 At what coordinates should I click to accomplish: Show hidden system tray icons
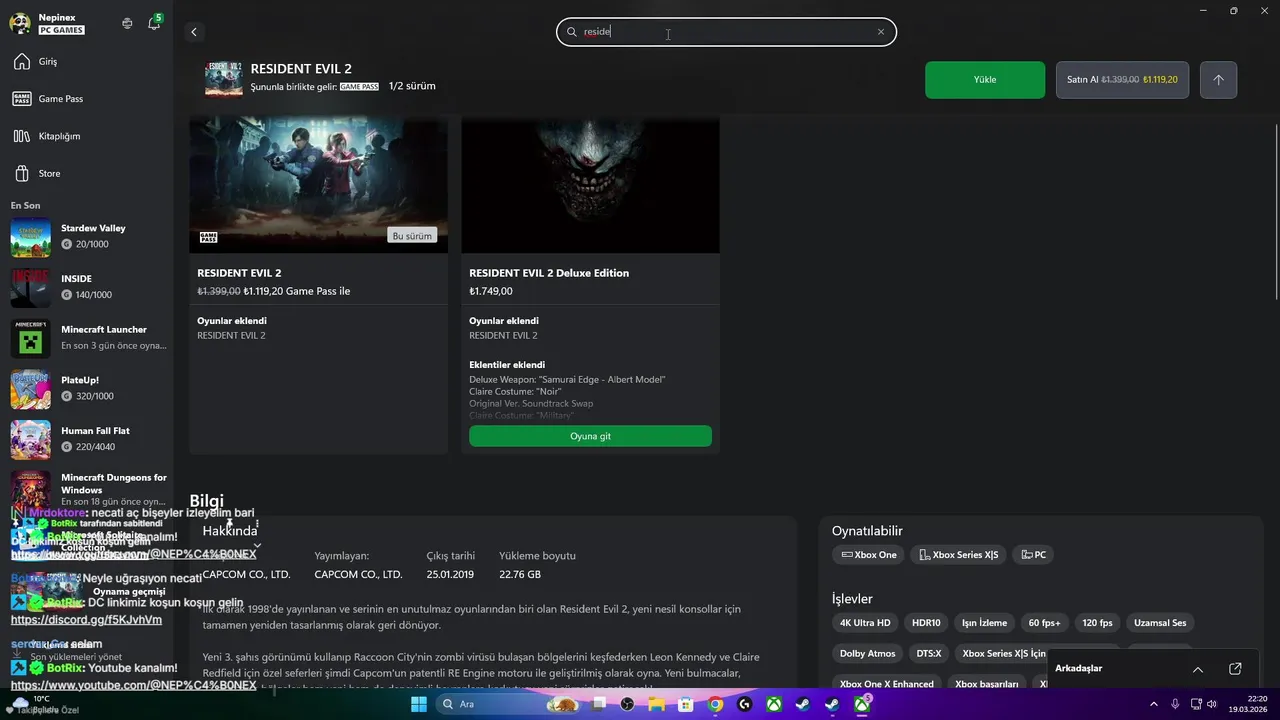pos(1154,704)
